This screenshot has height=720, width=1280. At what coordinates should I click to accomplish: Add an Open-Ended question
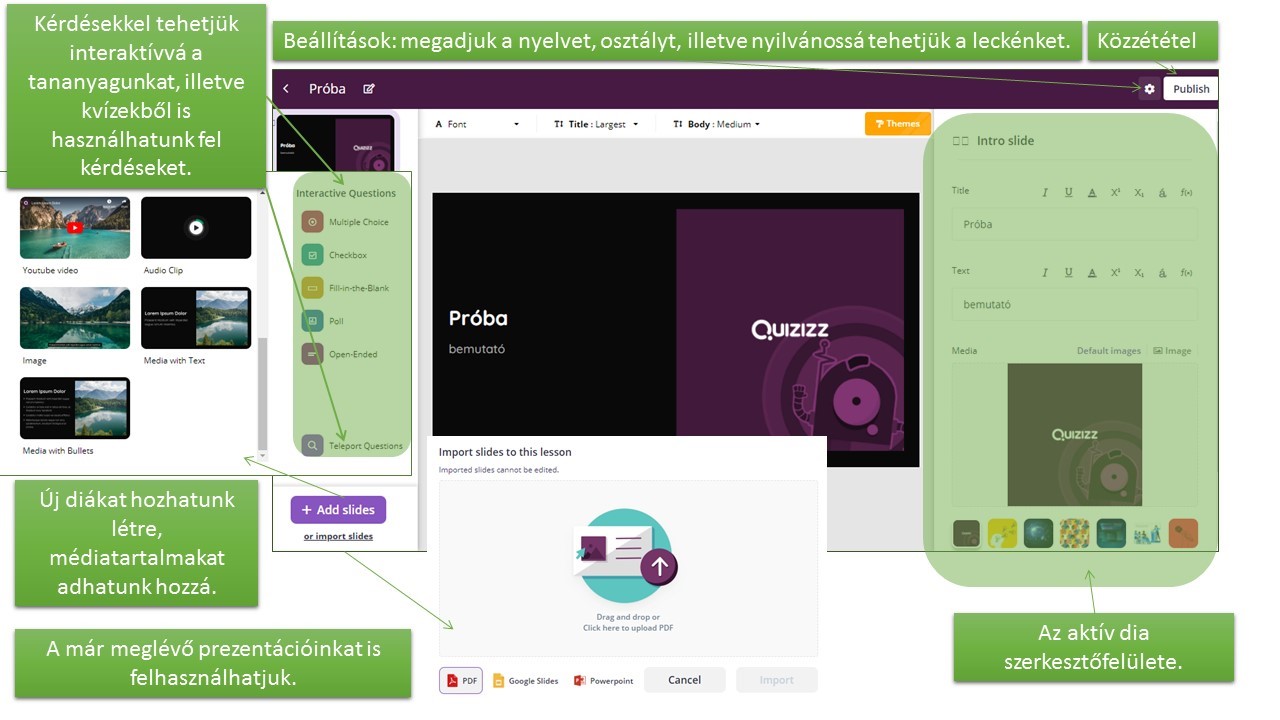341,354
